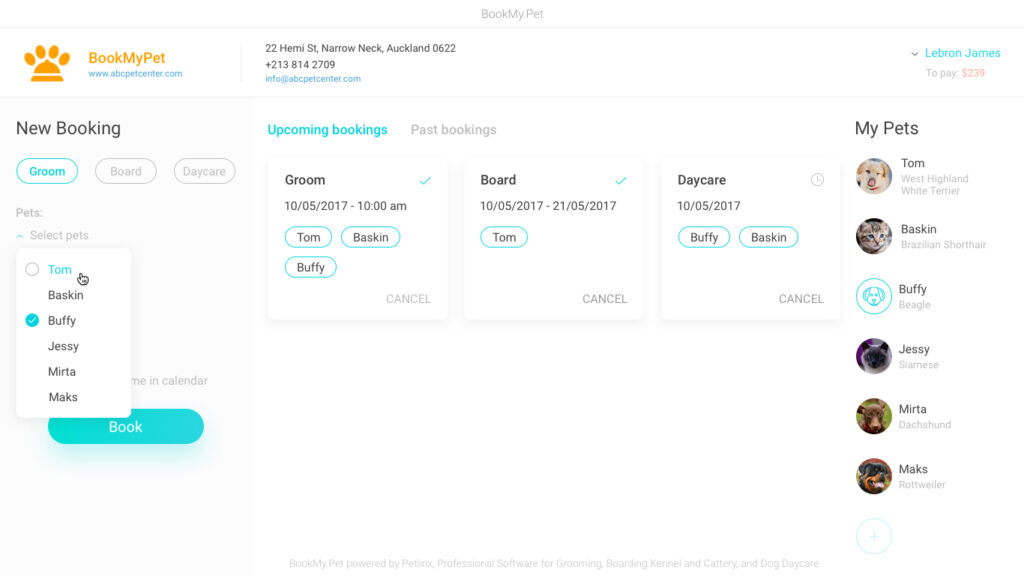
Task: Select Buffy Beagle name in My Pets
Action: click(912, 289)
